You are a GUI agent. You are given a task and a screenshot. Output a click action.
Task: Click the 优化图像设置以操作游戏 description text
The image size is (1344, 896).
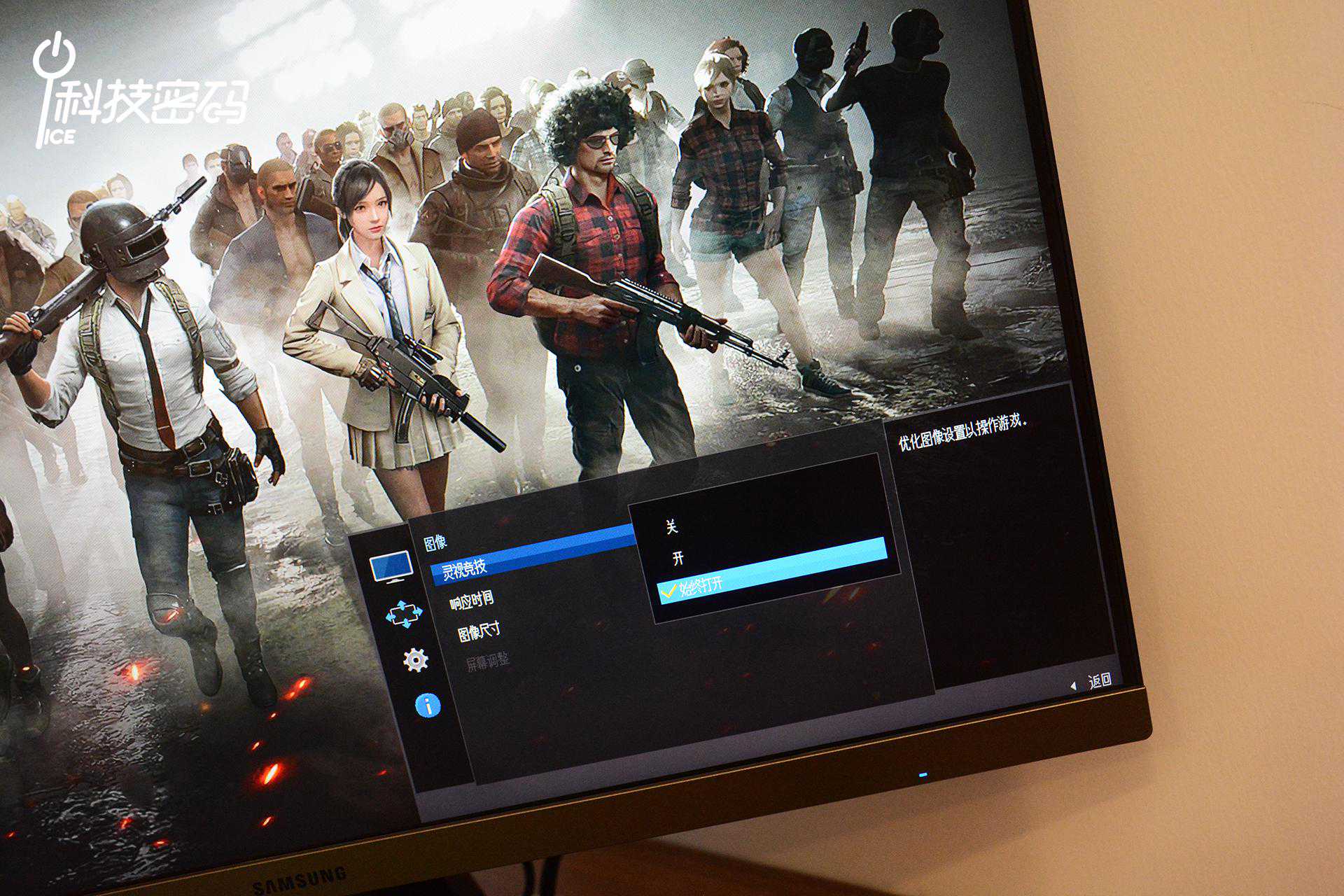tap(963, 433)
